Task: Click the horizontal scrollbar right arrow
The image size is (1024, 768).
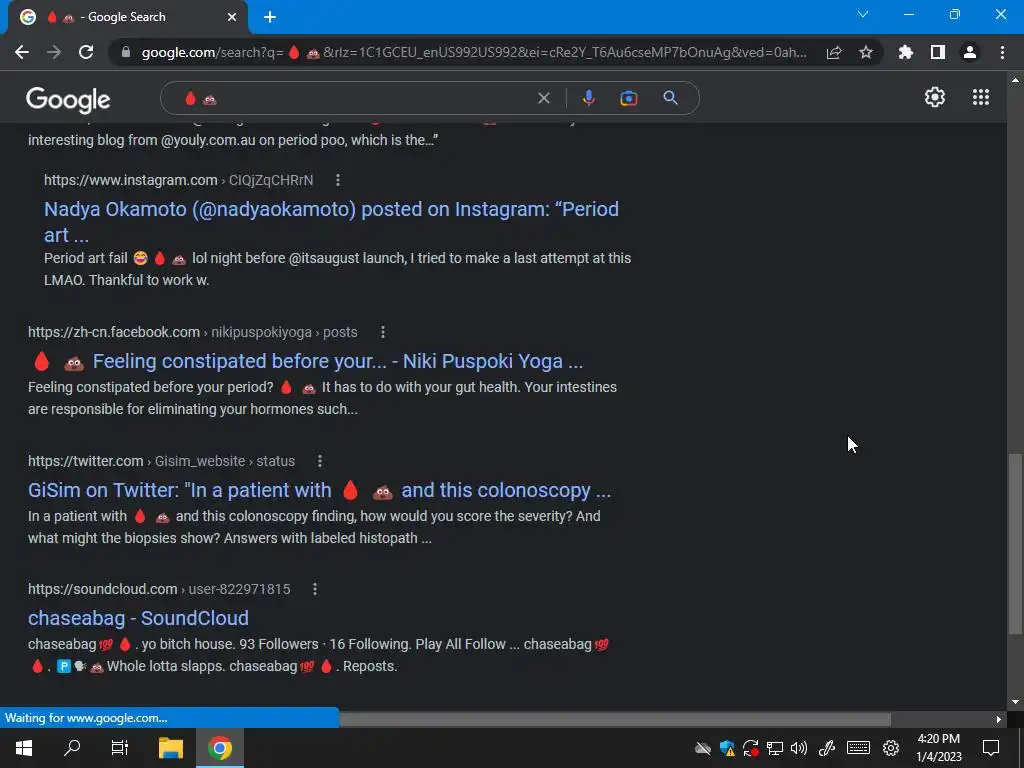Action: point(999,719)
